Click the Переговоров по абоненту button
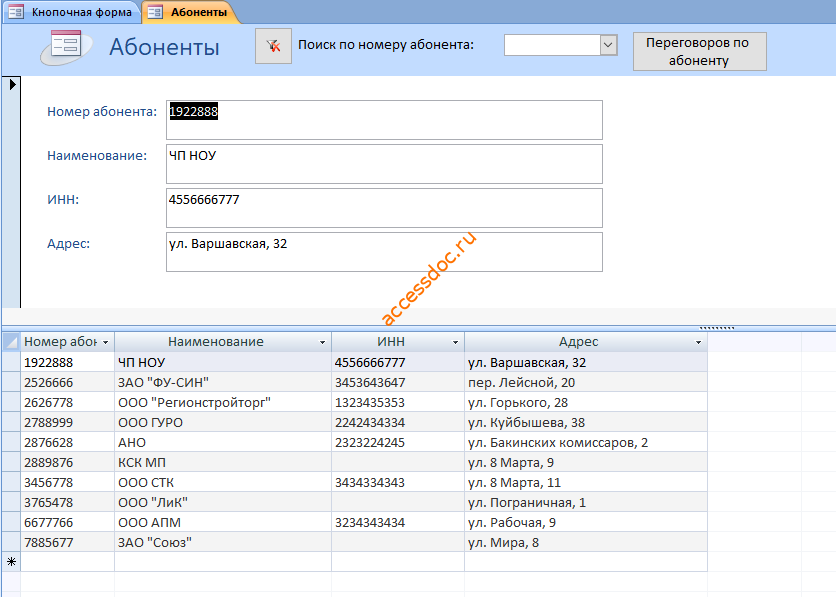Screen dimensions: 836x597 coord(700,52)
